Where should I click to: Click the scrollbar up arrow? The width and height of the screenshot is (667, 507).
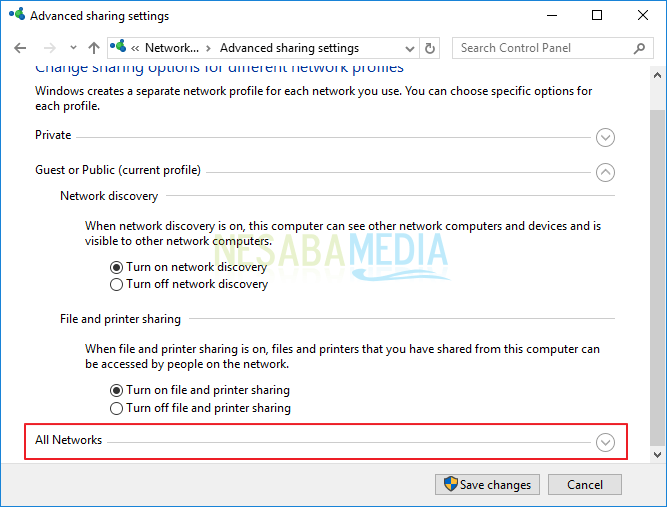coord(657,75)
